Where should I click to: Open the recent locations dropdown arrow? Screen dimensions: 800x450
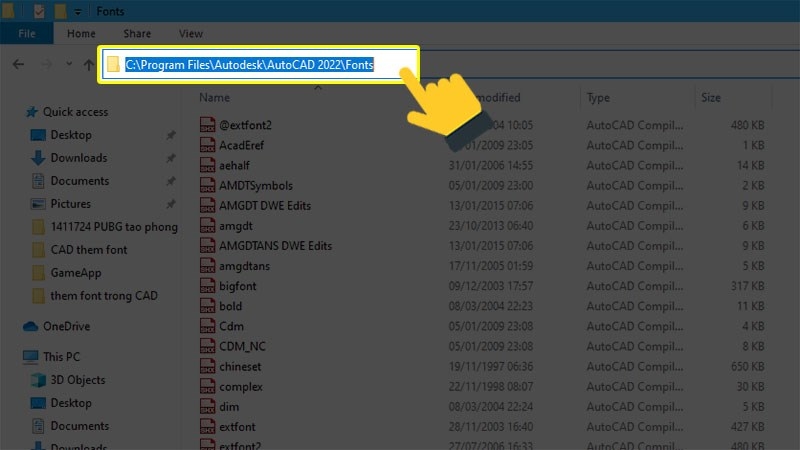tap(69, 64)
